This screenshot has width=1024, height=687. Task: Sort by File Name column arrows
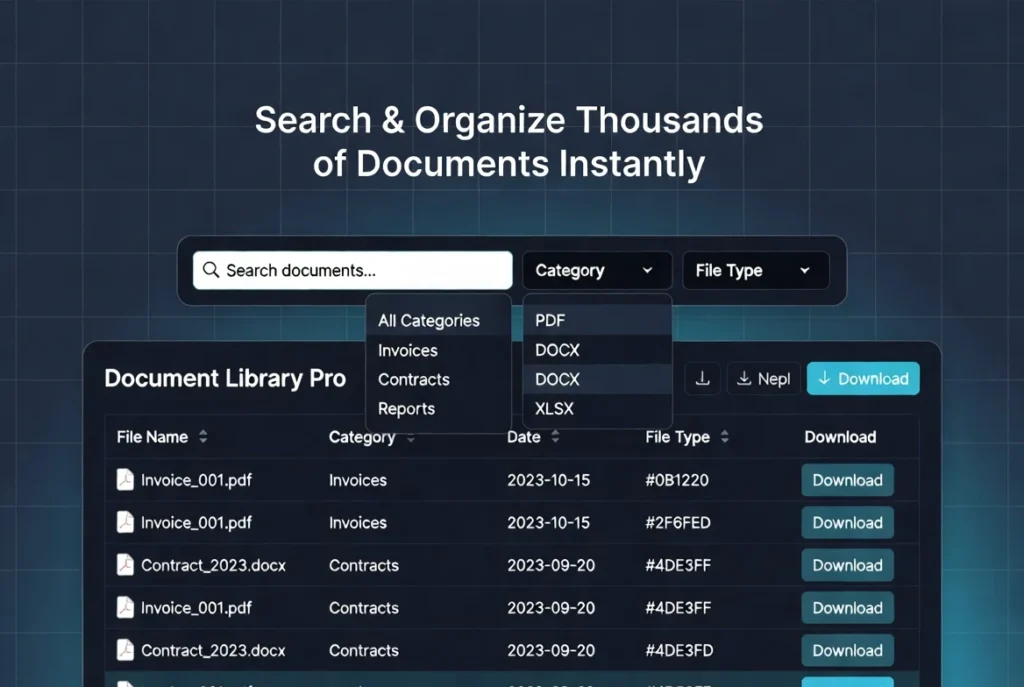203,437
